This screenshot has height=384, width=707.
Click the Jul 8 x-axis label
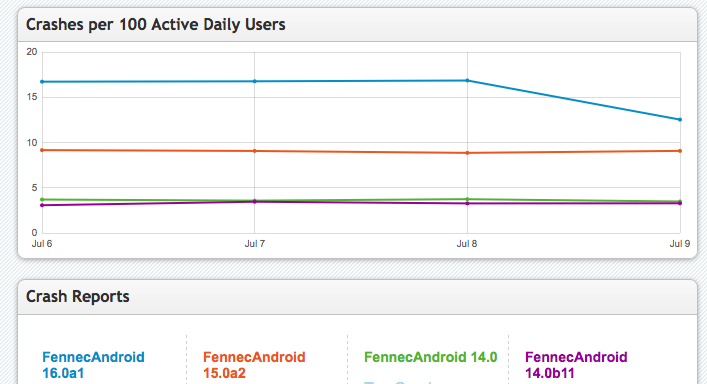[x=467, y=244]
